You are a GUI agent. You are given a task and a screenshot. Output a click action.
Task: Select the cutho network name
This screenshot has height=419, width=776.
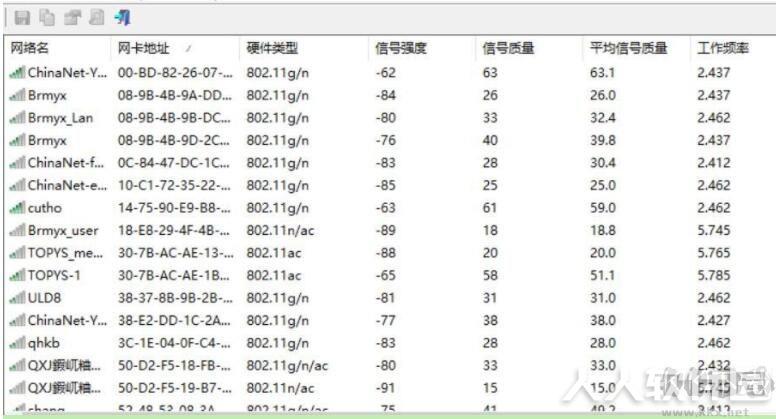45,208
